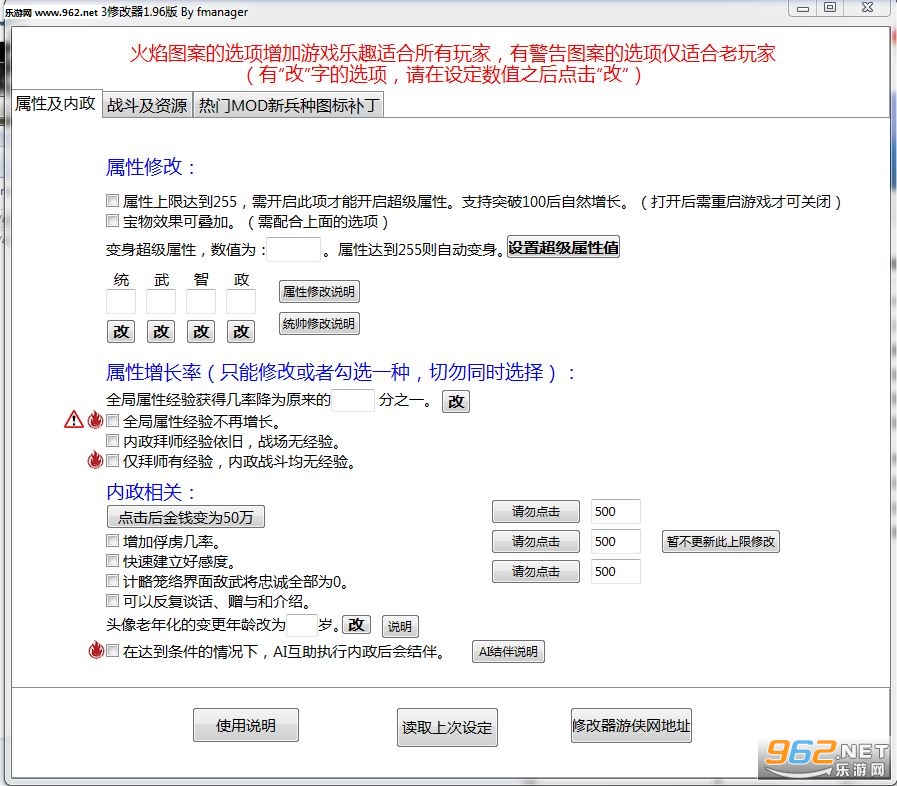
Task: Focus the 变身超级属性 value field
Action: tap(293, 249)
